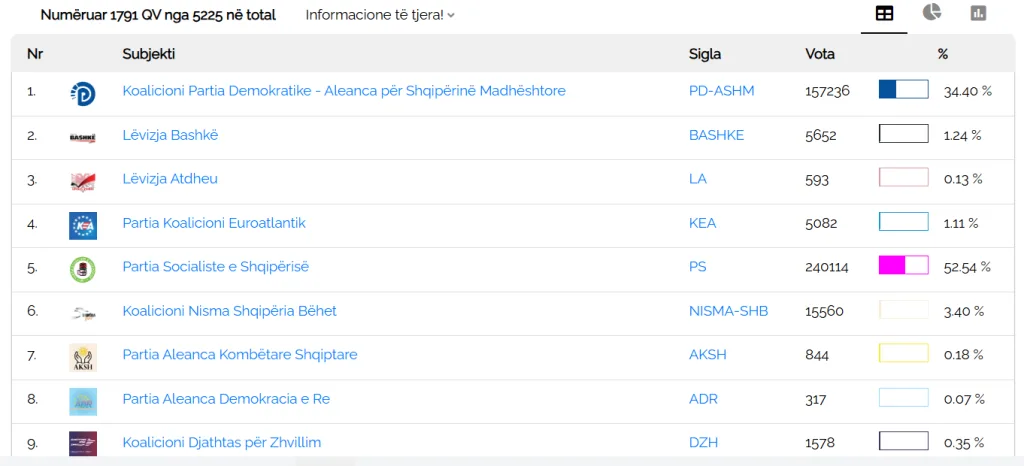Click the NISMA-SHB sigla link
1024x466 pixels.
point(728,311)
